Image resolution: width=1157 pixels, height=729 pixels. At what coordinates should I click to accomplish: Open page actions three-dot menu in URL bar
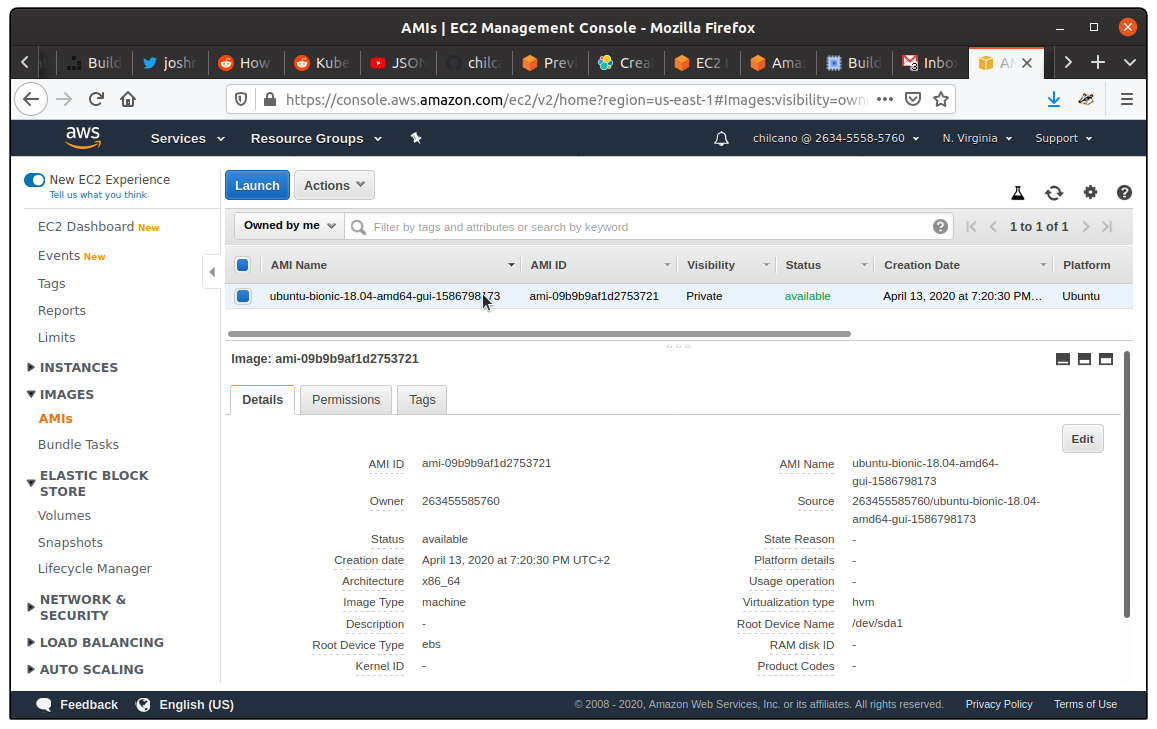pos(885,100)
